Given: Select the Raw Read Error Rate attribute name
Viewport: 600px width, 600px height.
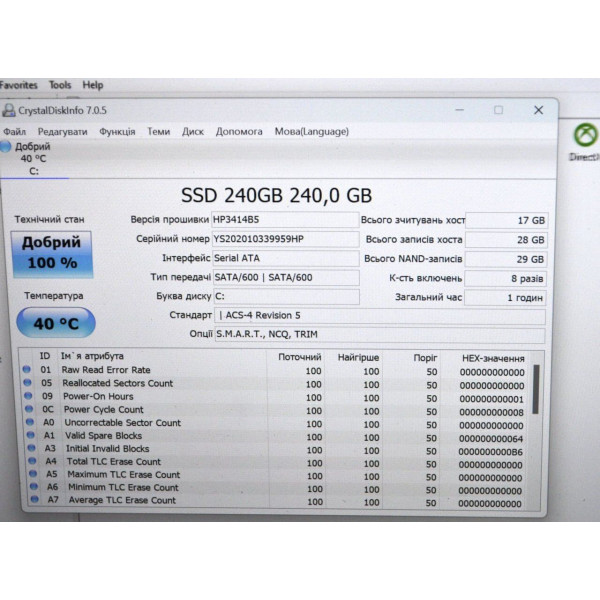Looking at the screenshot, I should 106,370.
